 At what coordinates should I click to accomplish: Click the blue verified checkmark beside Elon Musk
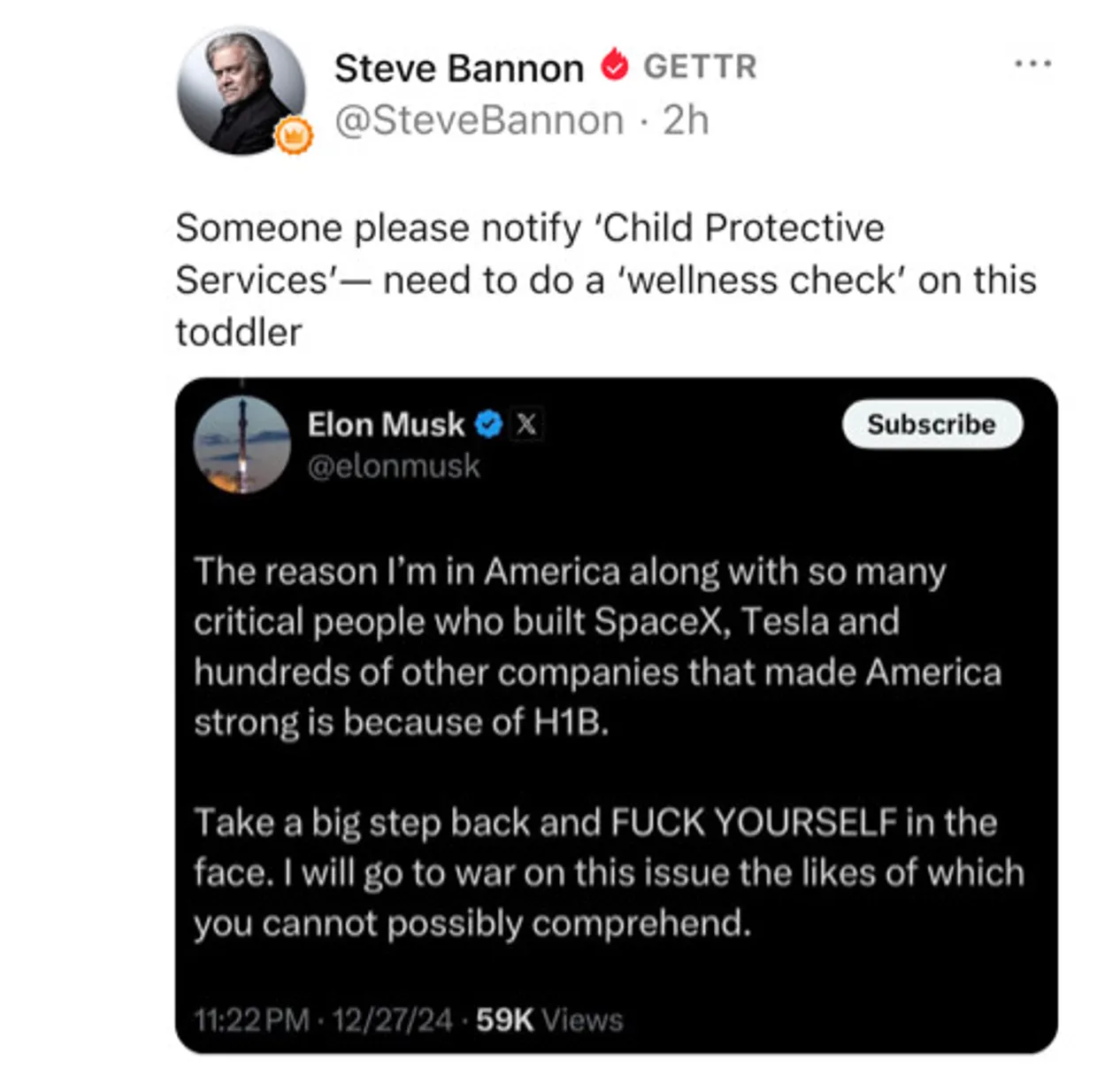[488, 425]
